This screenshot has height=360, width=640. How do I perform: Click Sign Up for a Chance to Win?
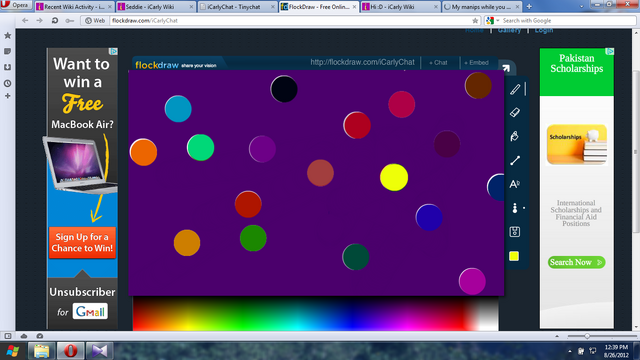[82, 242]
